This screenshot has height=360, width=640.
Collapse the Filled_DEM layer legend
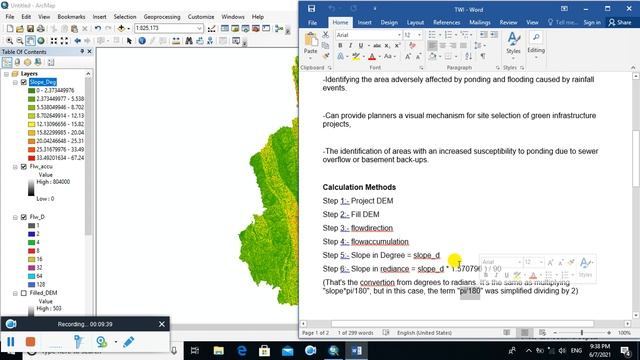[15, 293]
